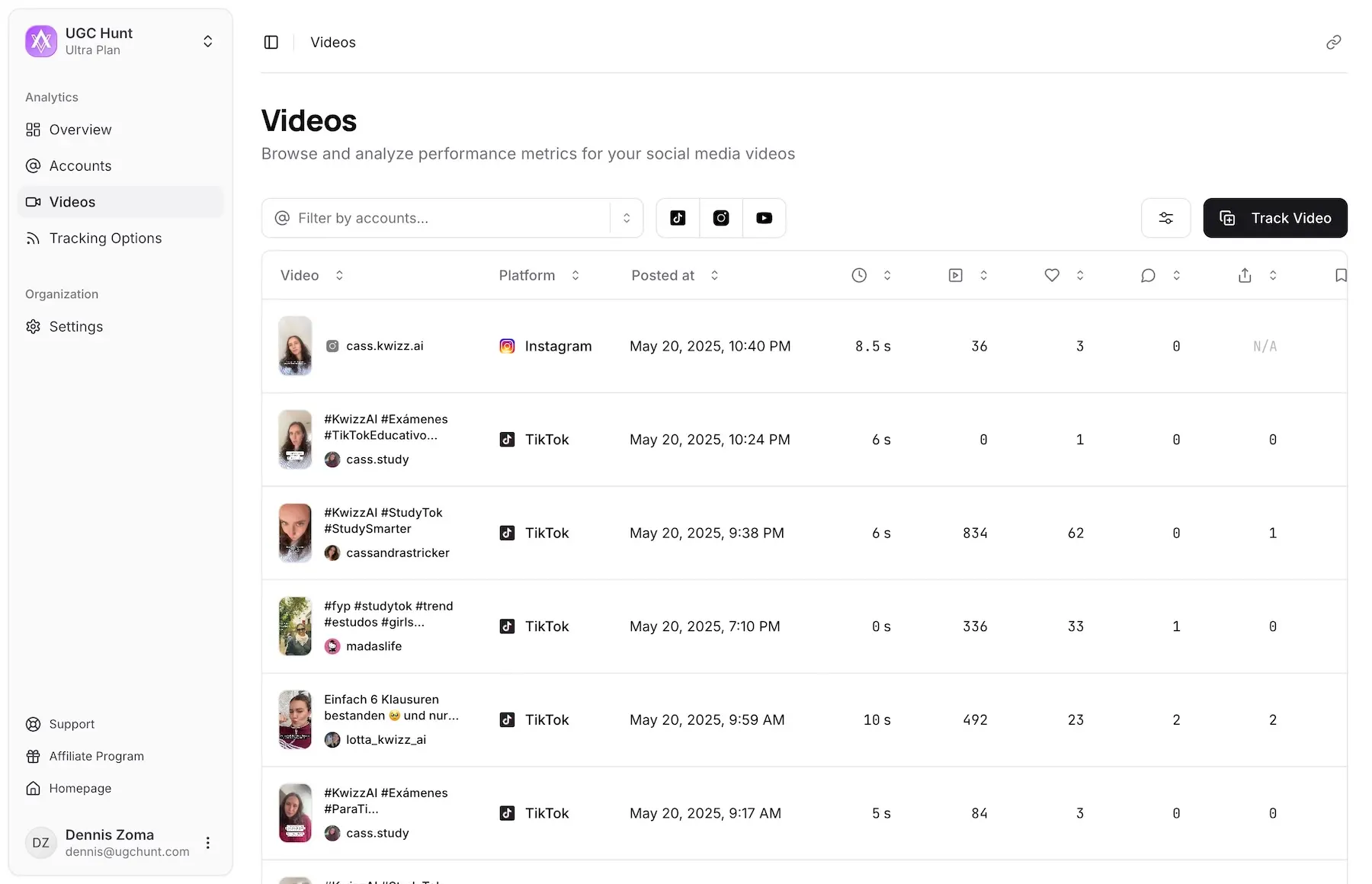Open Tracking Options in the sidebar
1372x884 pixels.
[104, 238]
